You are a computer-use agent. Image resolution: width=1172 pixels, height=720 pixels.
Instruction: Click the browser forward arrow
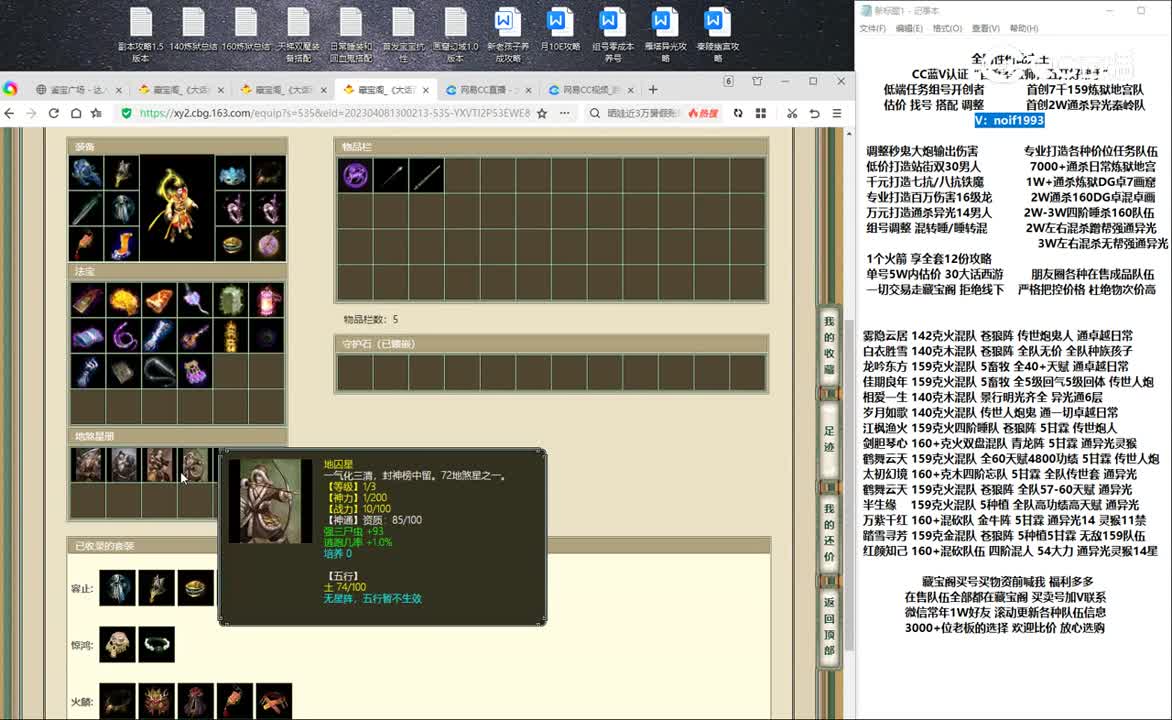point(31,113)
